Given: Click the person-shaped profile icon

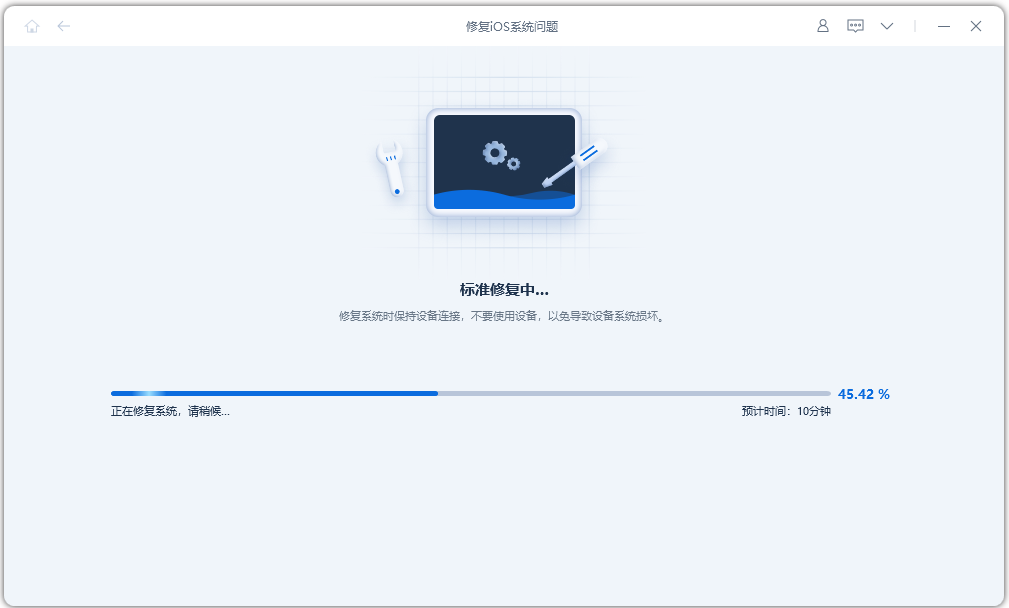Looking at the screenshot, I should pyautogui.click(x=822, y=26).
